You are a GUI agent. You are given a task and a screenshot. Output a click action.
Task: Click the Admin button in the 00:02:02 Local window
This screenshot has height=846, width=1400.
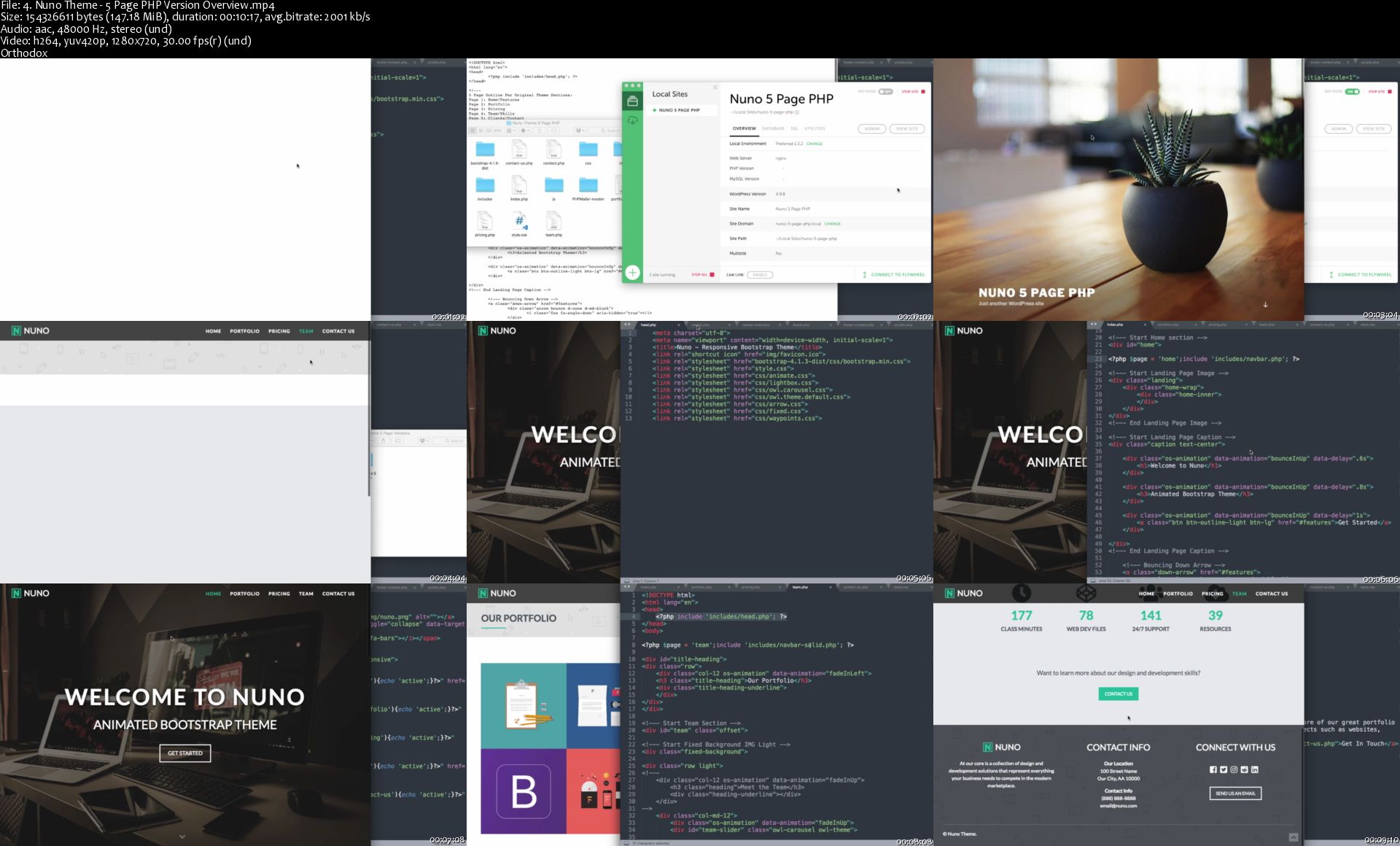pos(872,128)
